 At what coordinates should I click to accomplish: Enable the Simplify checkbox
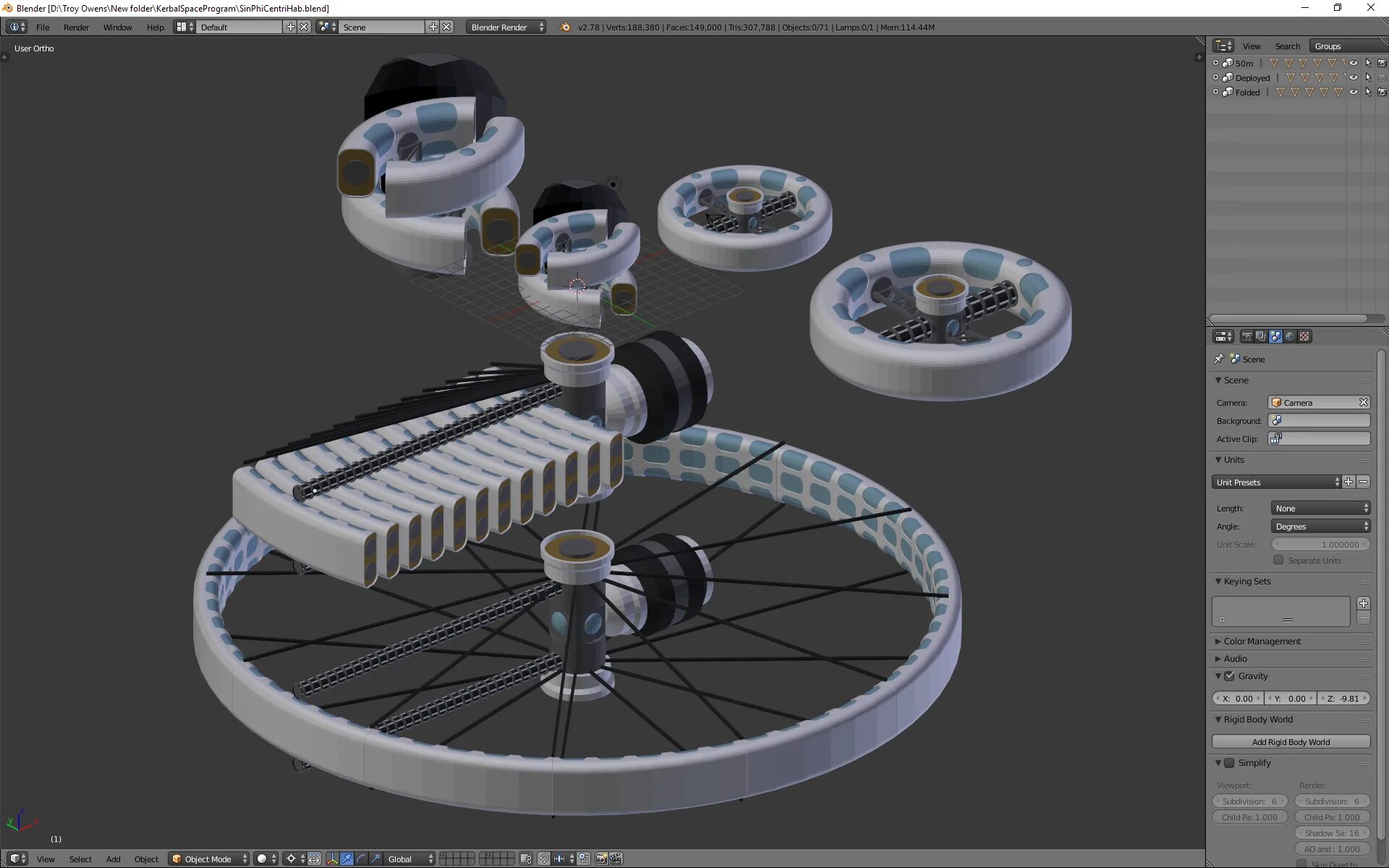1229,762
